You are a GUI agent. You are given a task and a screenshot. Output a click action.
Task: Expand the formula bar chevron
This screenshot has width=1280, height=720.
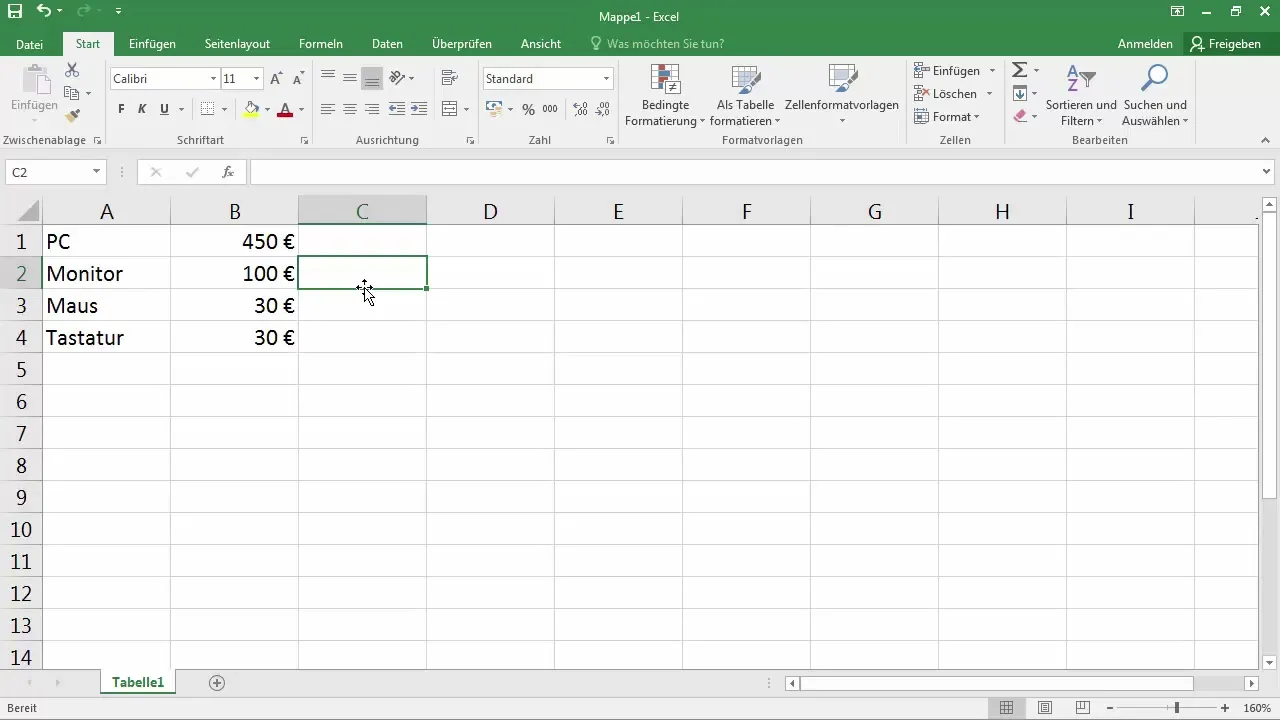click(x=1268, y=172)
